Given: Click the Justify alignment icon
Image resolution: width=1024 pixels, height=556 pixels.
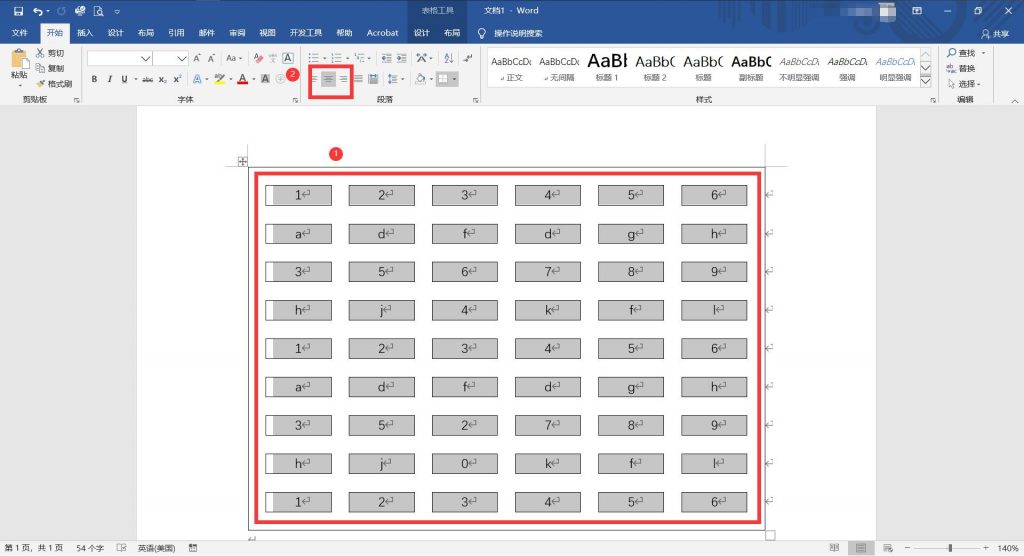Looking at the screenshot, I should (358, 79).
